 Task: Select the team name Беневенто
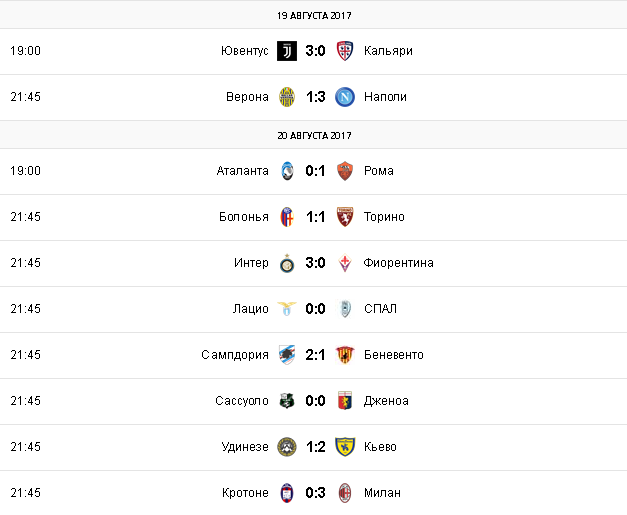coord(394,355)
